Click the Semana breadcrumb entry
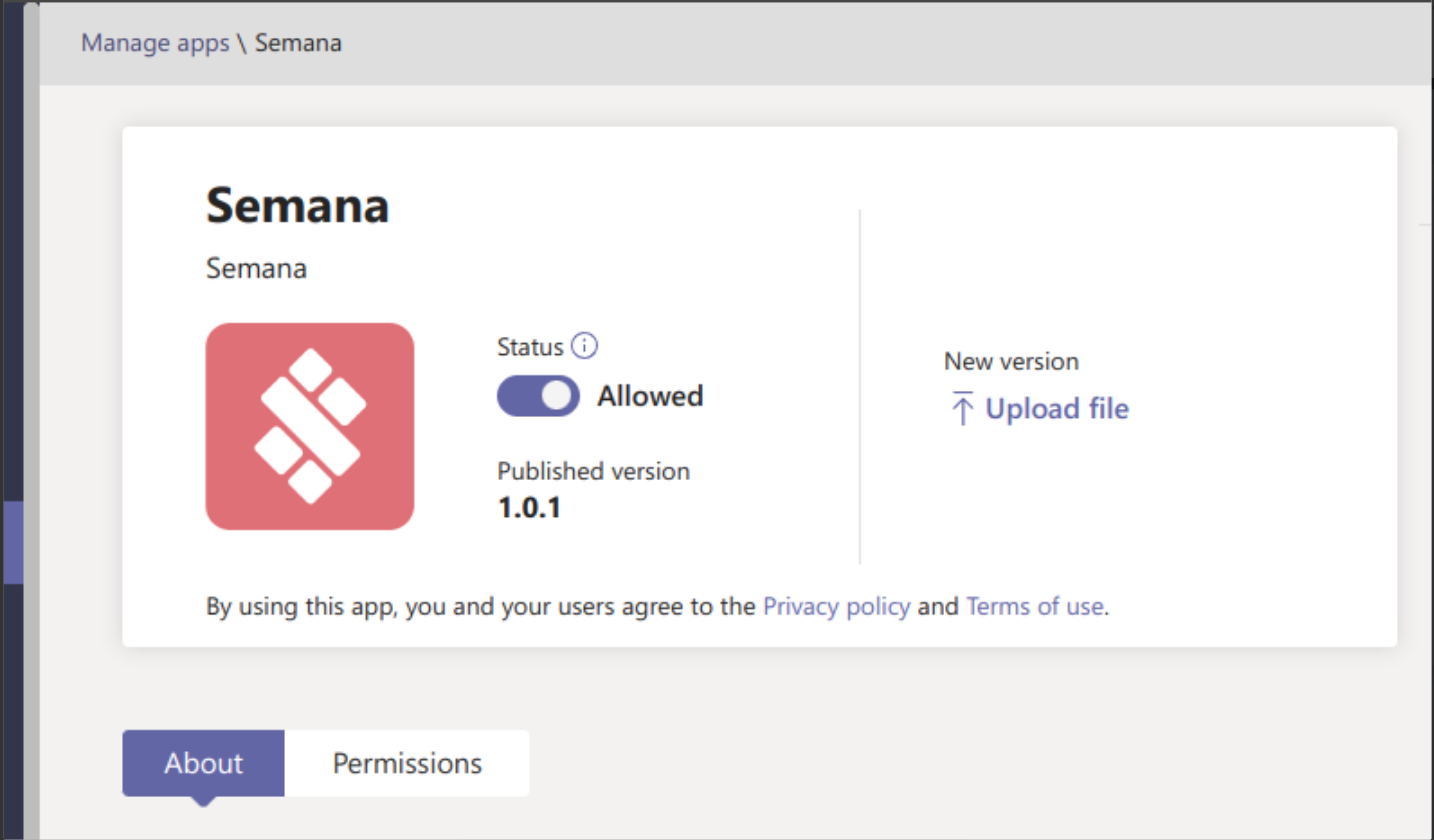This screenshot has height=840, width=1434. tap(298, 44)
